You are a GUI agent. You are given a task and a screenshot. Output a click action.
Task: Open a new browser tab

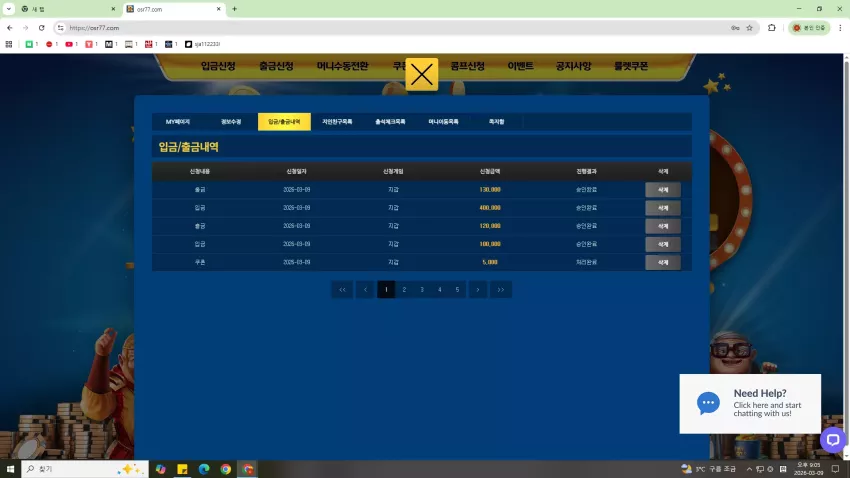point(234,9)
